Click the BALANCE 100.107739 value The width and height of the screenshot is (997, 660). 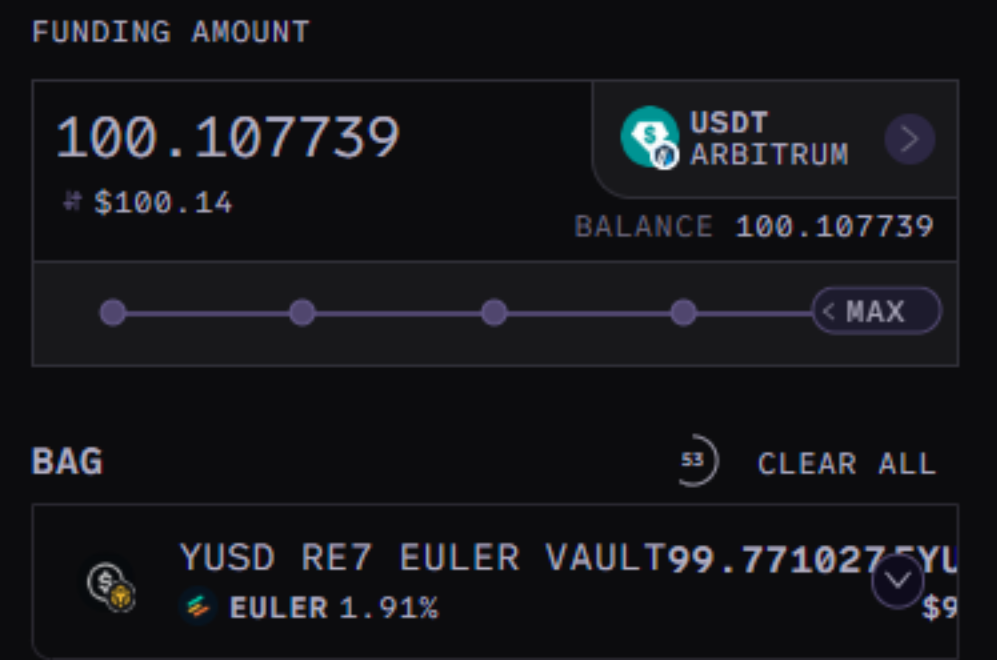[x=834, y=227]
